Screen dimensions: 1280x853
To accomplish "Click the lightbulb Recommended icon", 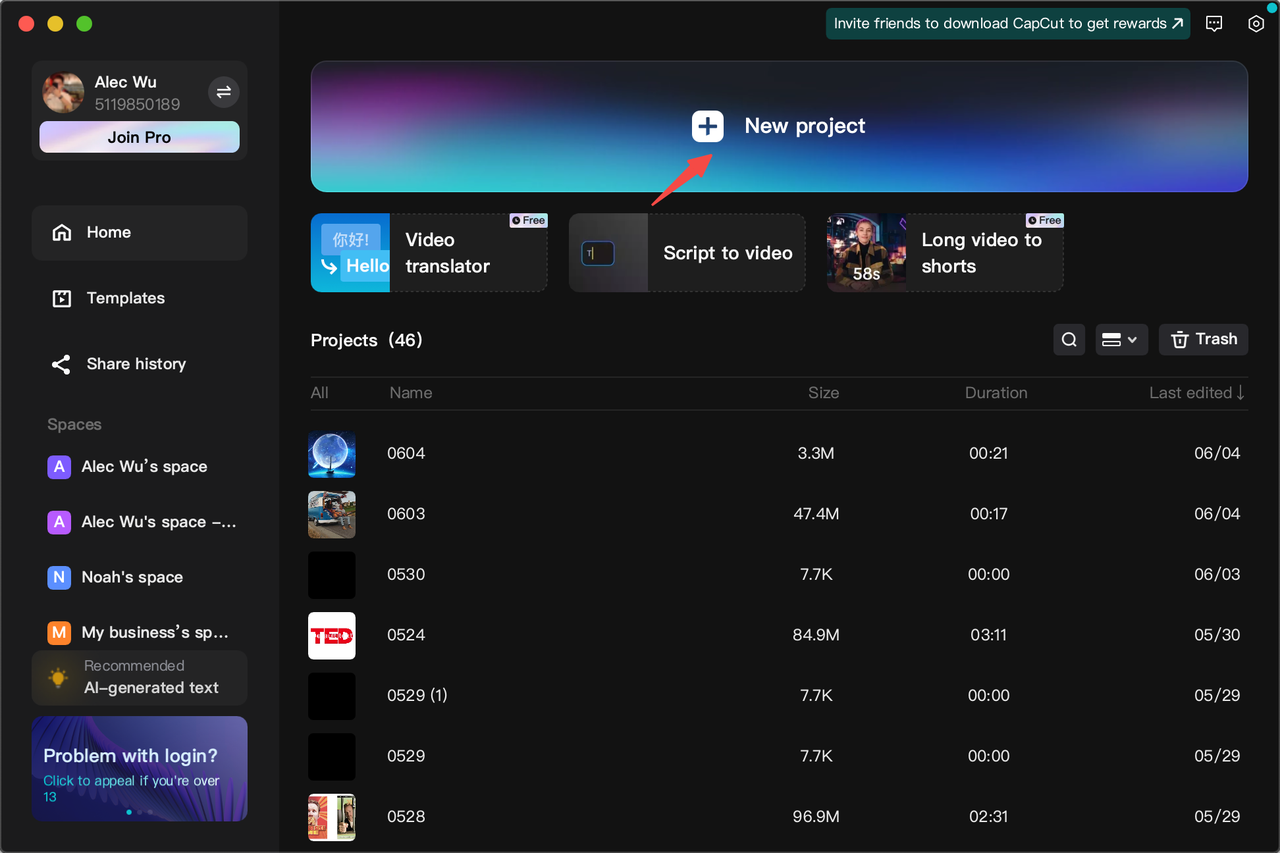I will tap(59, 677).
